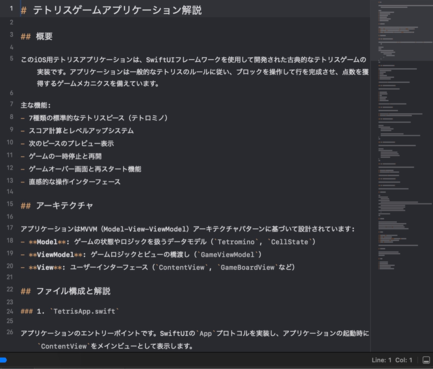Viewport: 433px width, 369px height.
Task: Click the ## 概要 heading
Action: 36,36
